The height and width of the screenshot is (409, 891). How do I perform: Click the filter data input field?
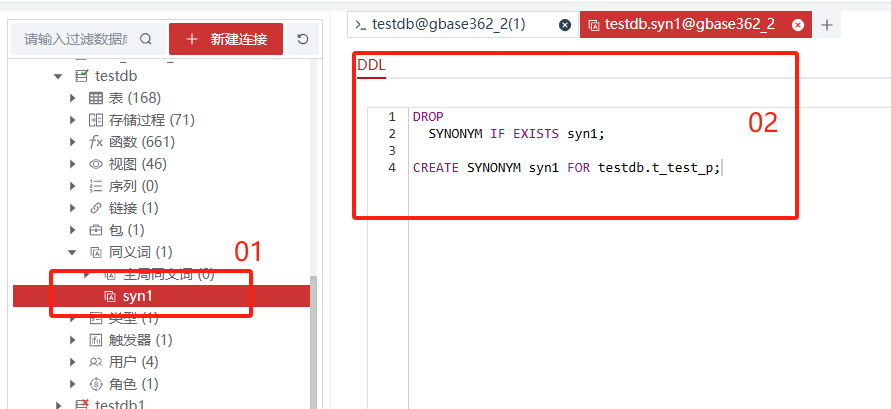coord(76,39)
